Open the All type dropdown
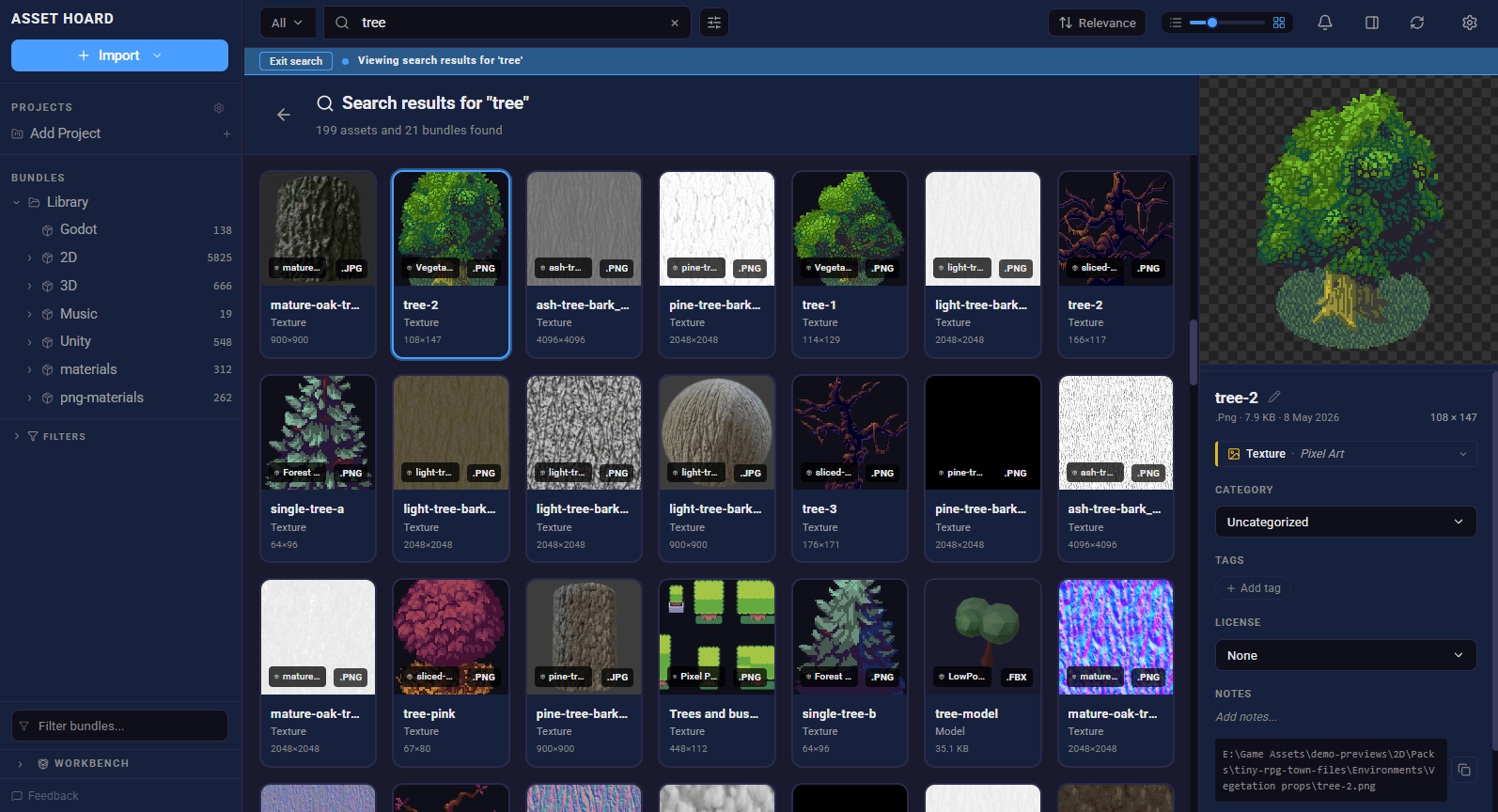 (x=287, y=23)
